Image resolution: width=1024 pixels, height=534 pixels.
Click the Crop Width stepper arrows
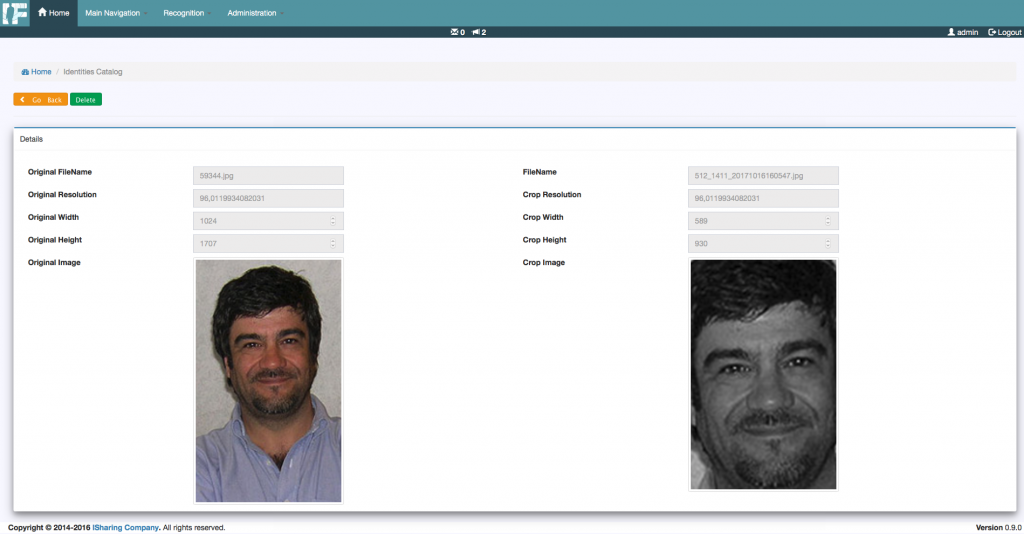[x=828, y=221]
